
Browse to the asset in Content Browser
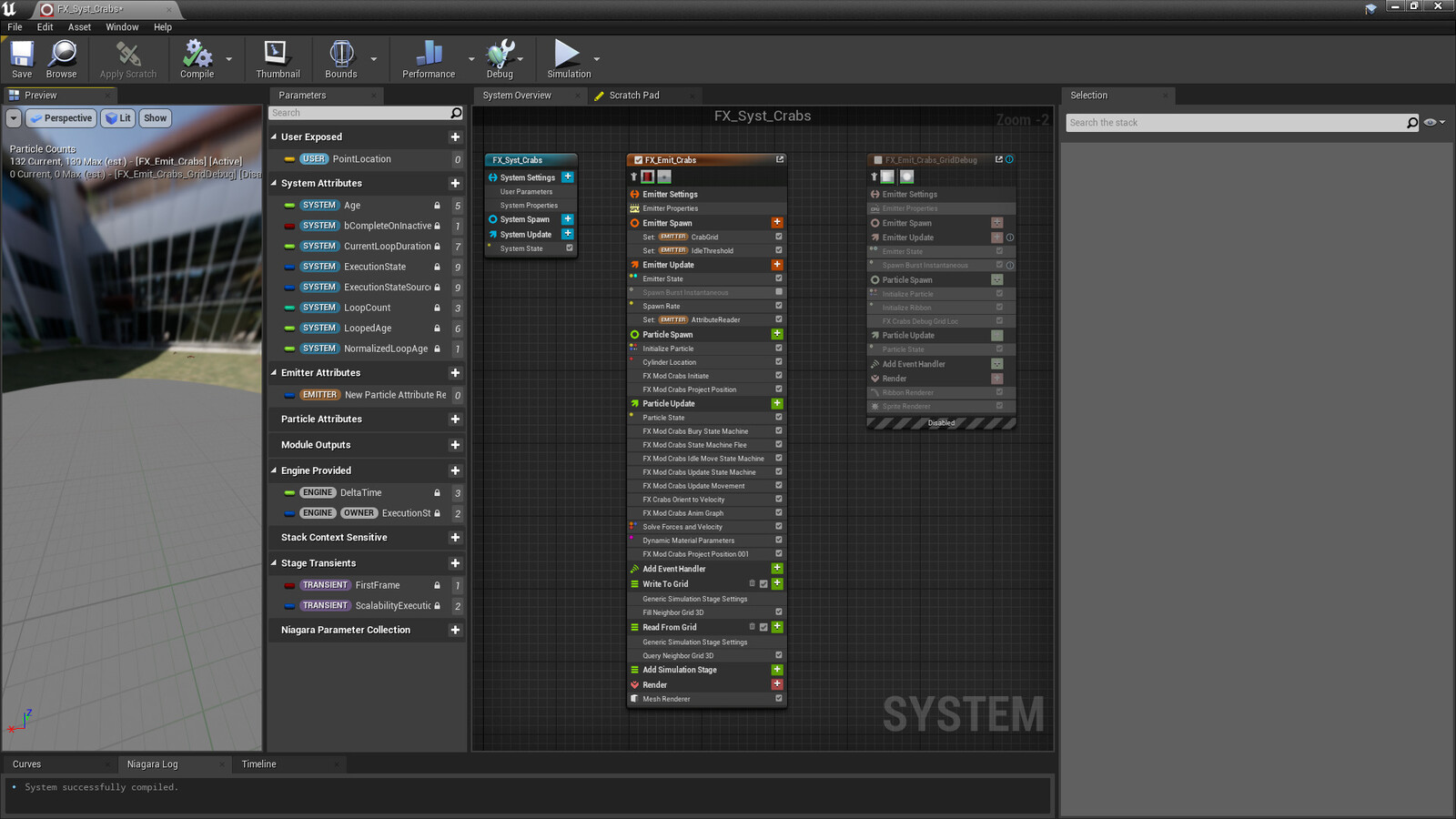pyautogui.click(x=61, y=57)
